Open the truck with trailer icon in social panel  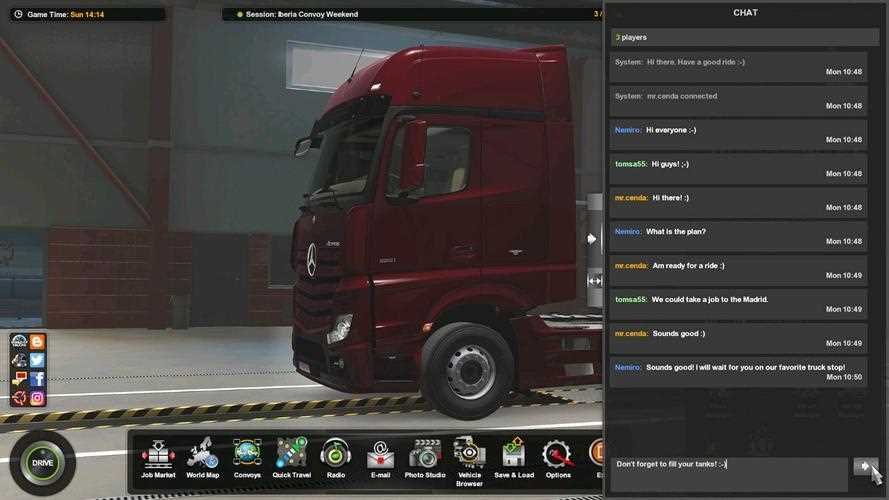[x=19, y=360]
